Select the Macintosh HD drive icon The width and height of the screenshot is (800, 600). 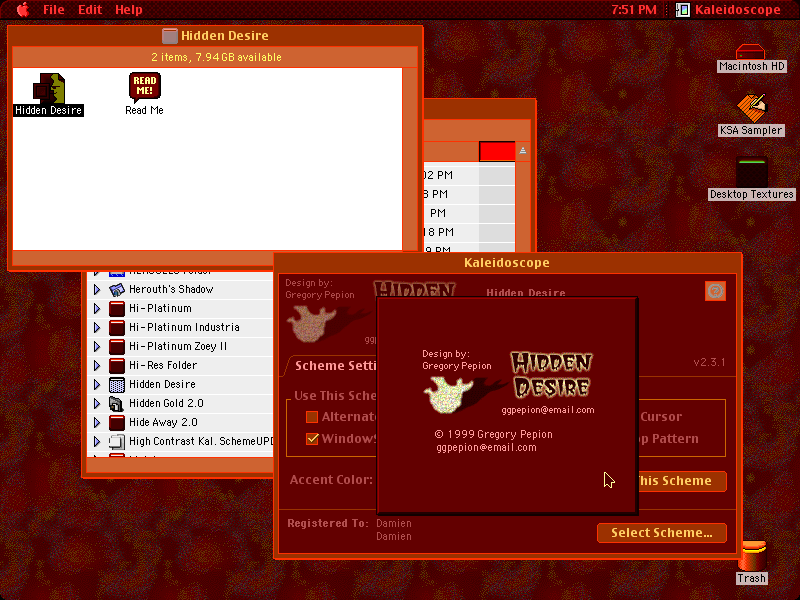pyautogui.click(x=750, y=52)
